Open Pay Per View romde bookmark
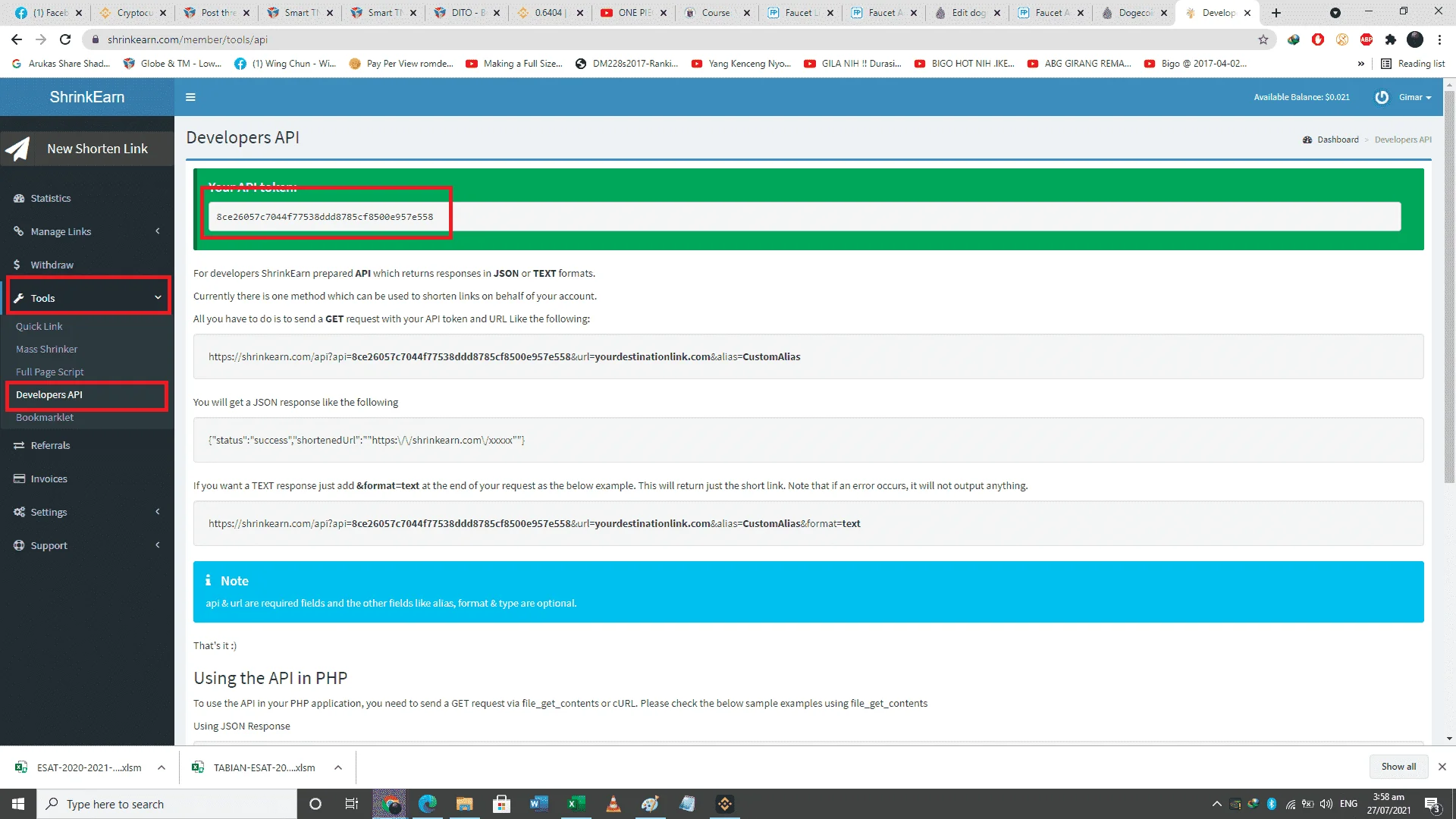This screenshot has width=1456, height=819. coord(401,64)
